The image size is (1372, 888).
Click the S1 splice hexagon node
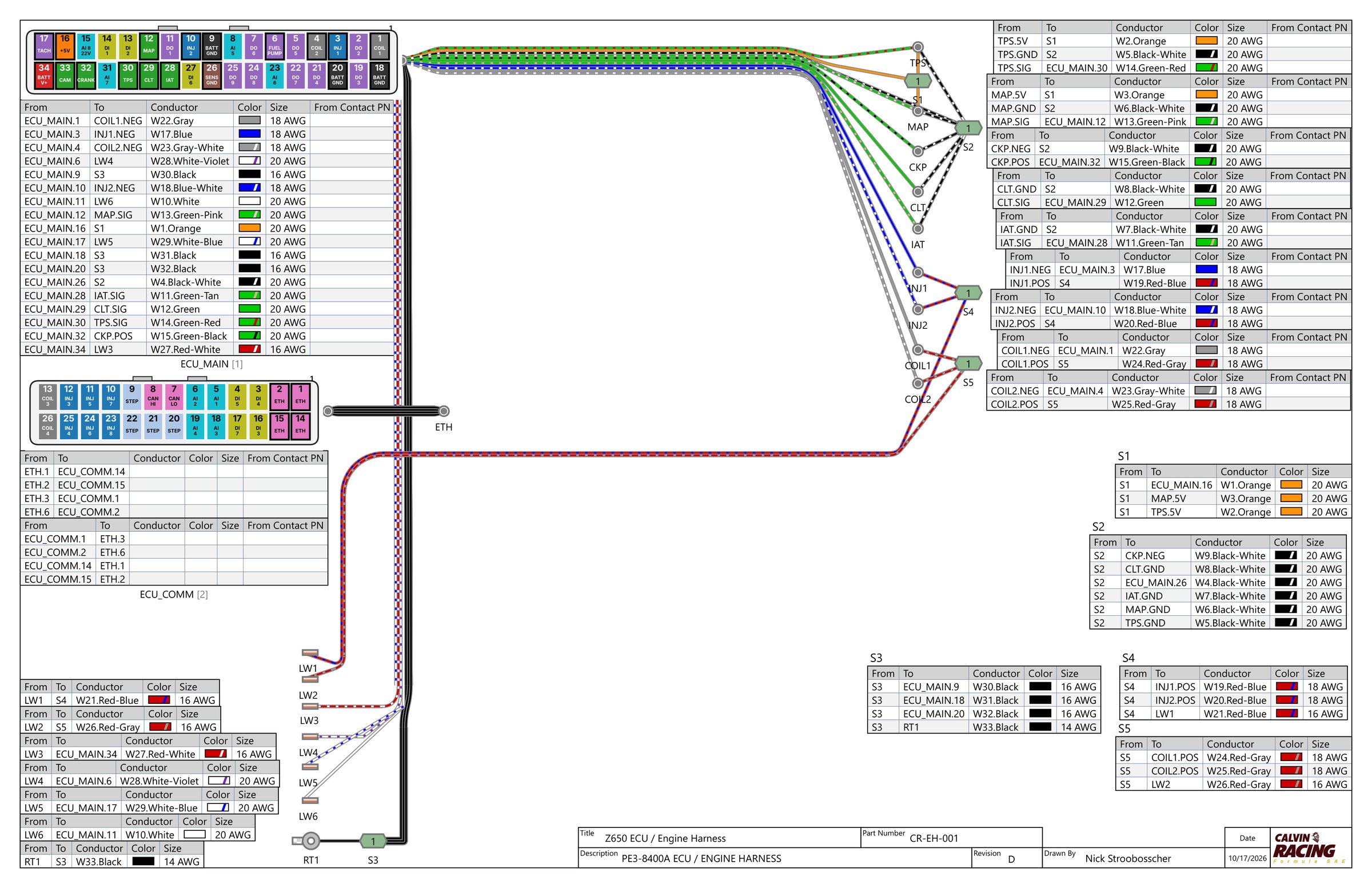point(918,81)
